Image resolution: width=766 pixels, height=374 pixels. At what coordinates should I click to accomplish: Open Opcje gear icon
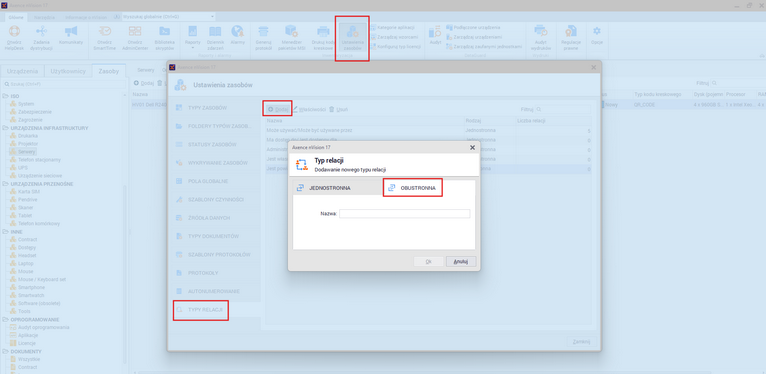(x=596, y=35)
